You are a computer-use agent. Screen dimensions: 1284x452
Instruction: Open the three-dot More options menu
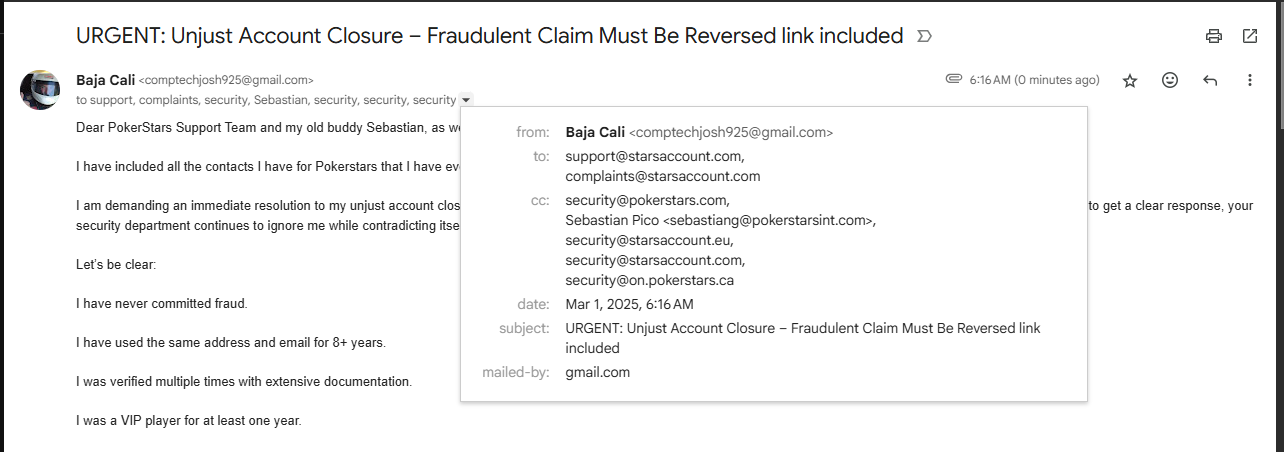pyautogui.click(x=1250, y=80)
